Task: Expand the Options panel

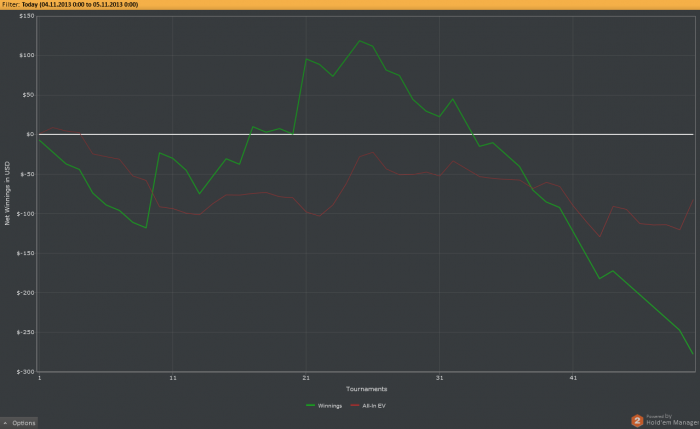Action: (19, 423)
